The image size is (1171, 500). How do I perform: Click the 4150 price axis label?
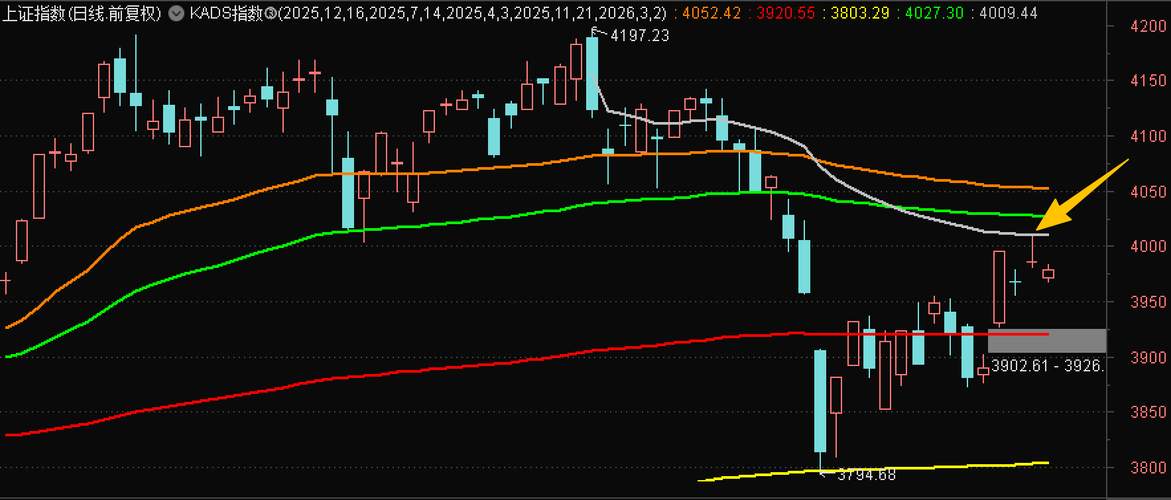[x=1146, y=81]
